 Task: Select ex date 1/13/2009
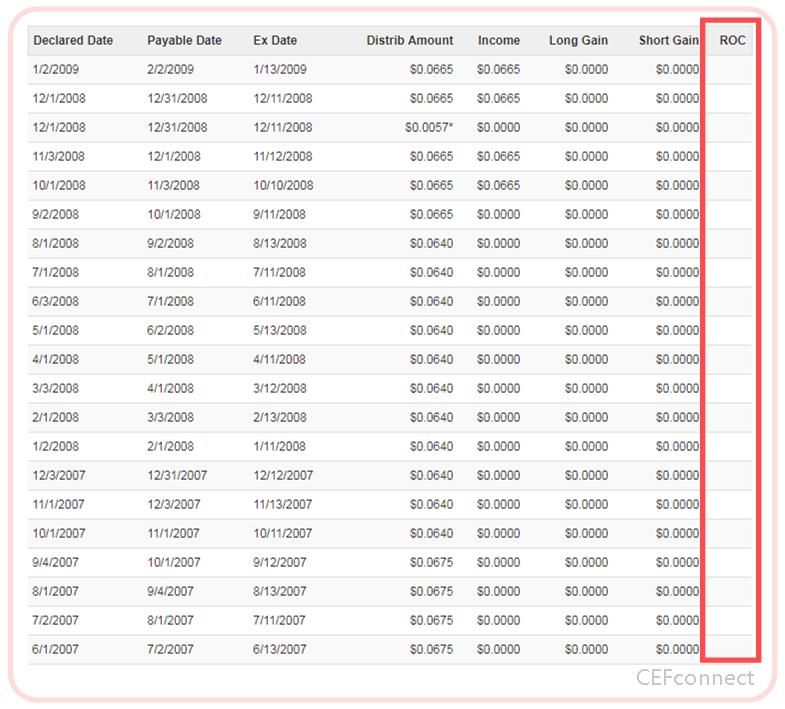point(279,70)
